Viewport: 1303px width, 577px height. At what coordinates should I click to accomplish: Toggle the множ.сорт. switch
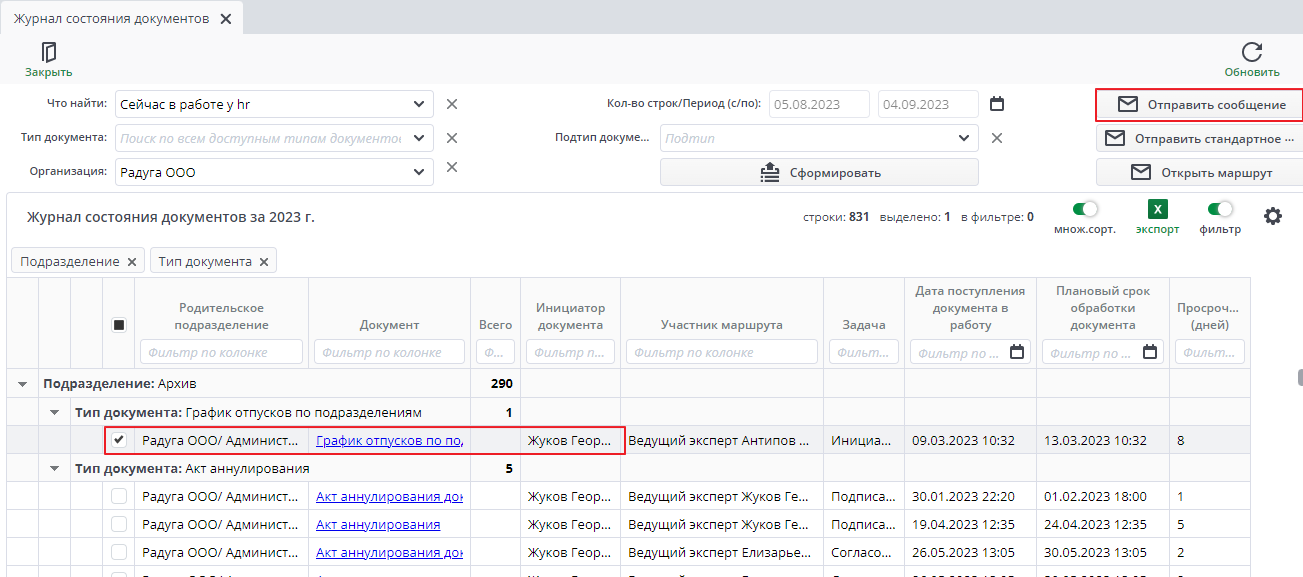(x=1085, y=210)
